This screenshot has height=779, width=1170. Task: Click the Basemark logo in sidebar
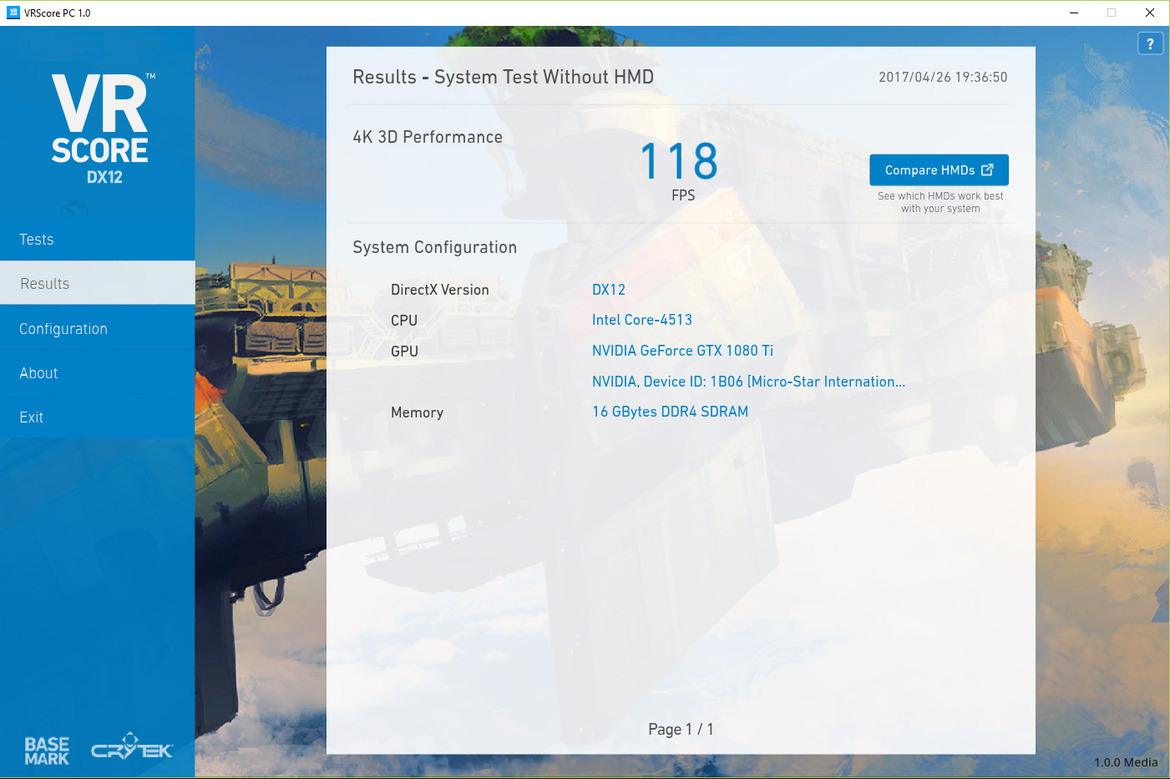point(46,750)
